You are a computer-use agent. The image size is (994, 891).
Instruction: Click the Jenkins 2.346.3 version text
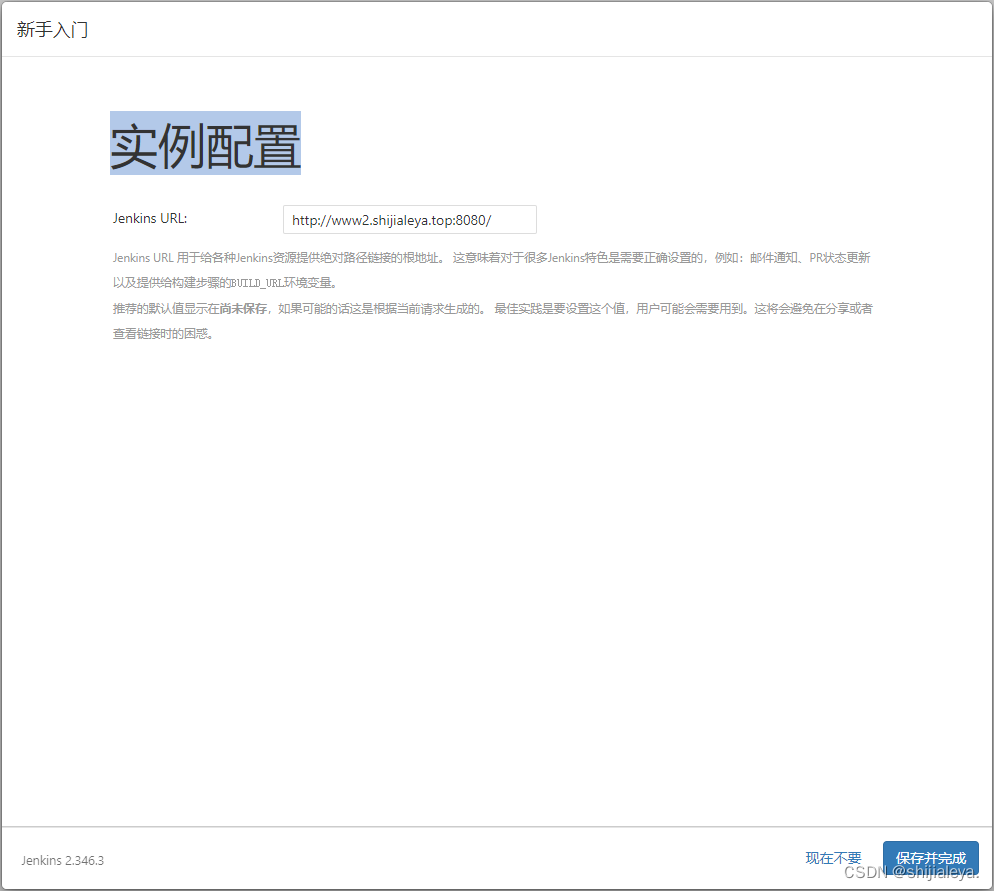(x=61, y=860)
